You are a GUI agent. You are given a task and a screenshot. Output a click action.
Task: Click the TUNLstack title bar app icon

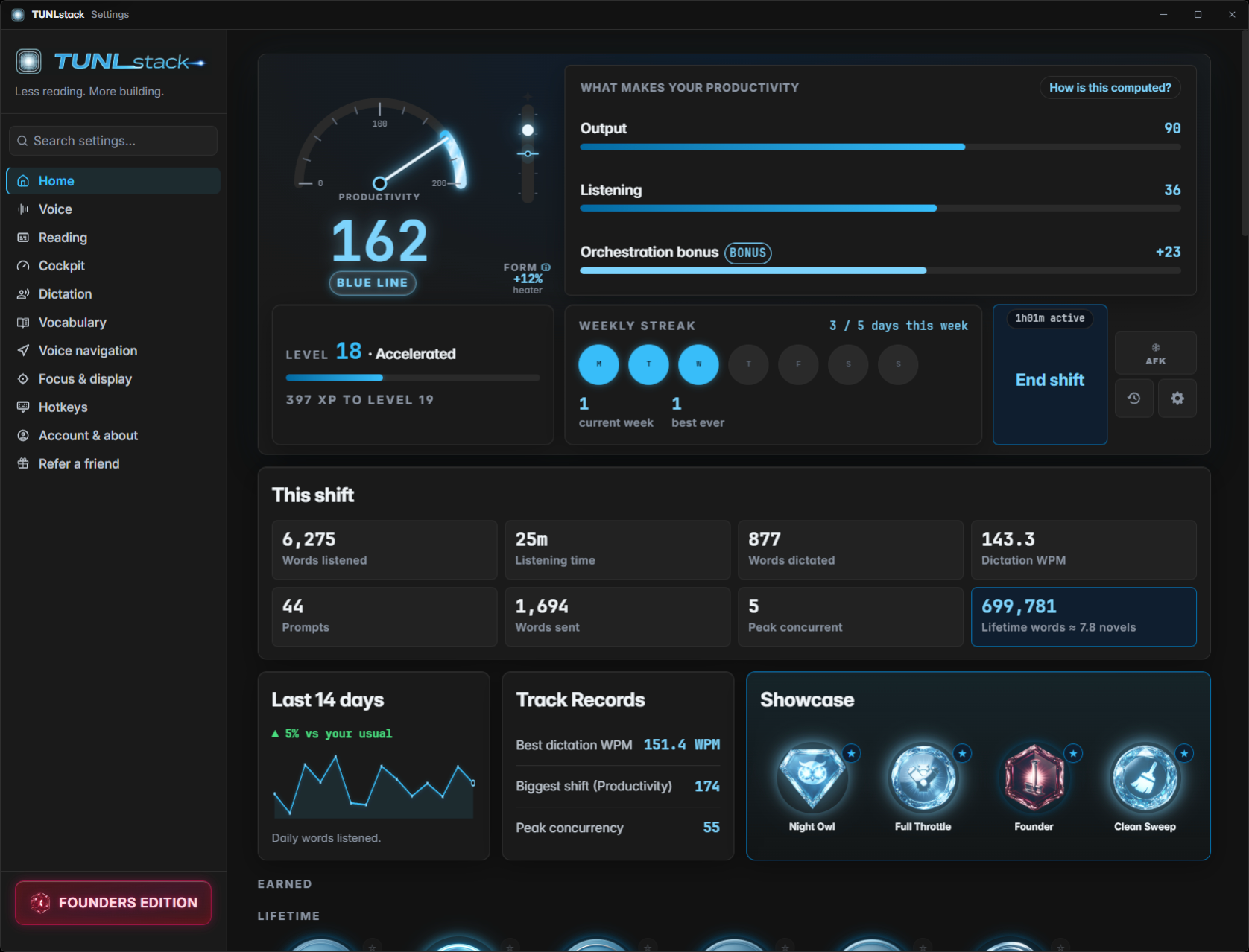point(18,14)
